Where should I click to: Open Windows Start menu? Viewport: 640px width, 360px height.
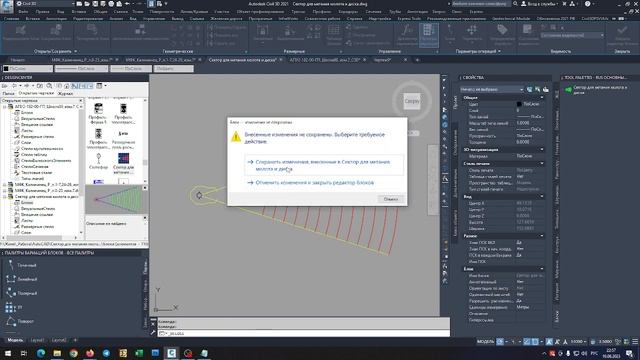[7, 353]
